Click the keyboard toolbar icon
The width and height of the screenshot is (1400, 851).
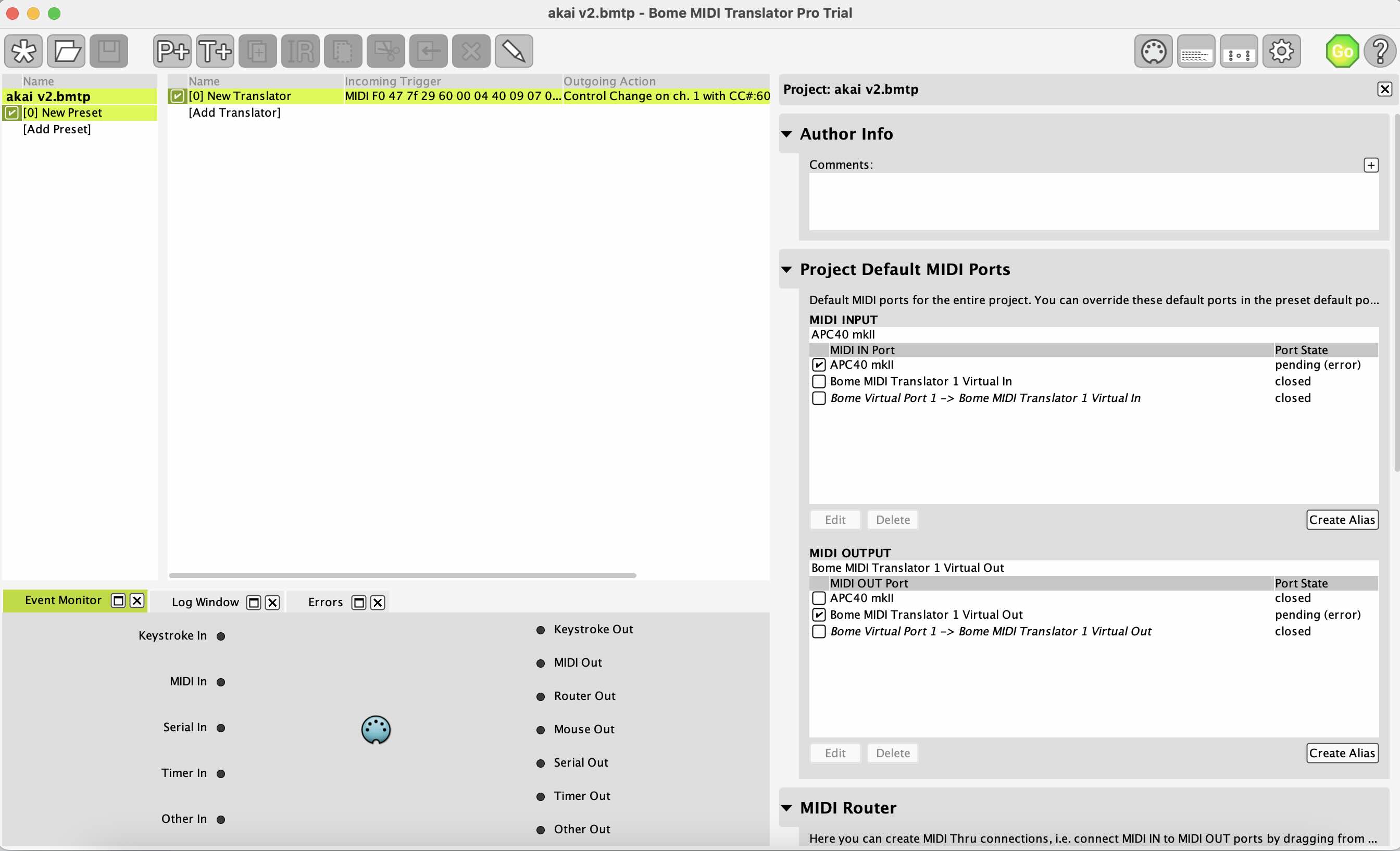[x=1195, y=51]
